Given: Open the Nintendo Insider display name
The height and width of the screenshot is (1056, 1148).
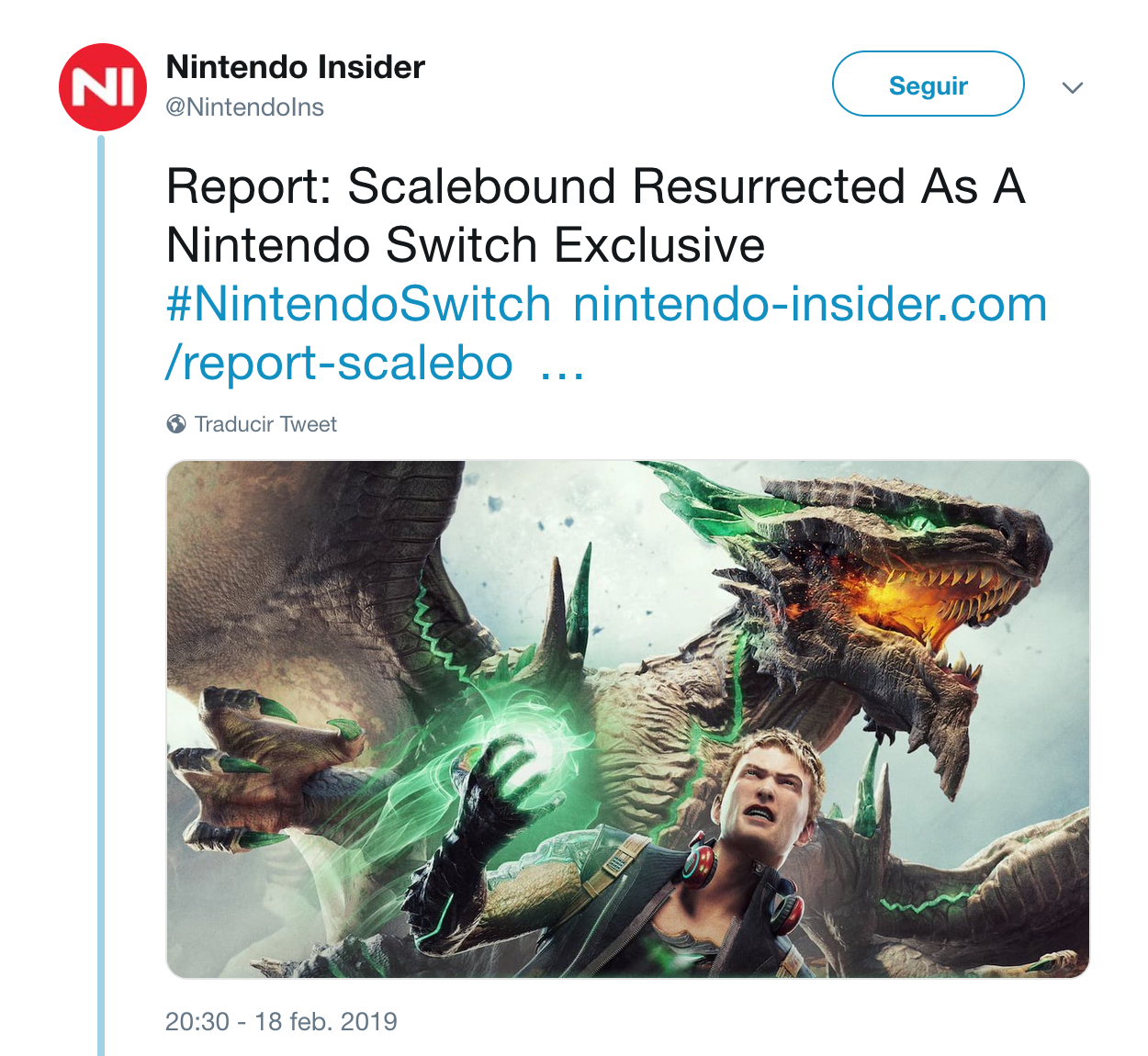Looking at the screenshot, I should (x=295, y=67).
